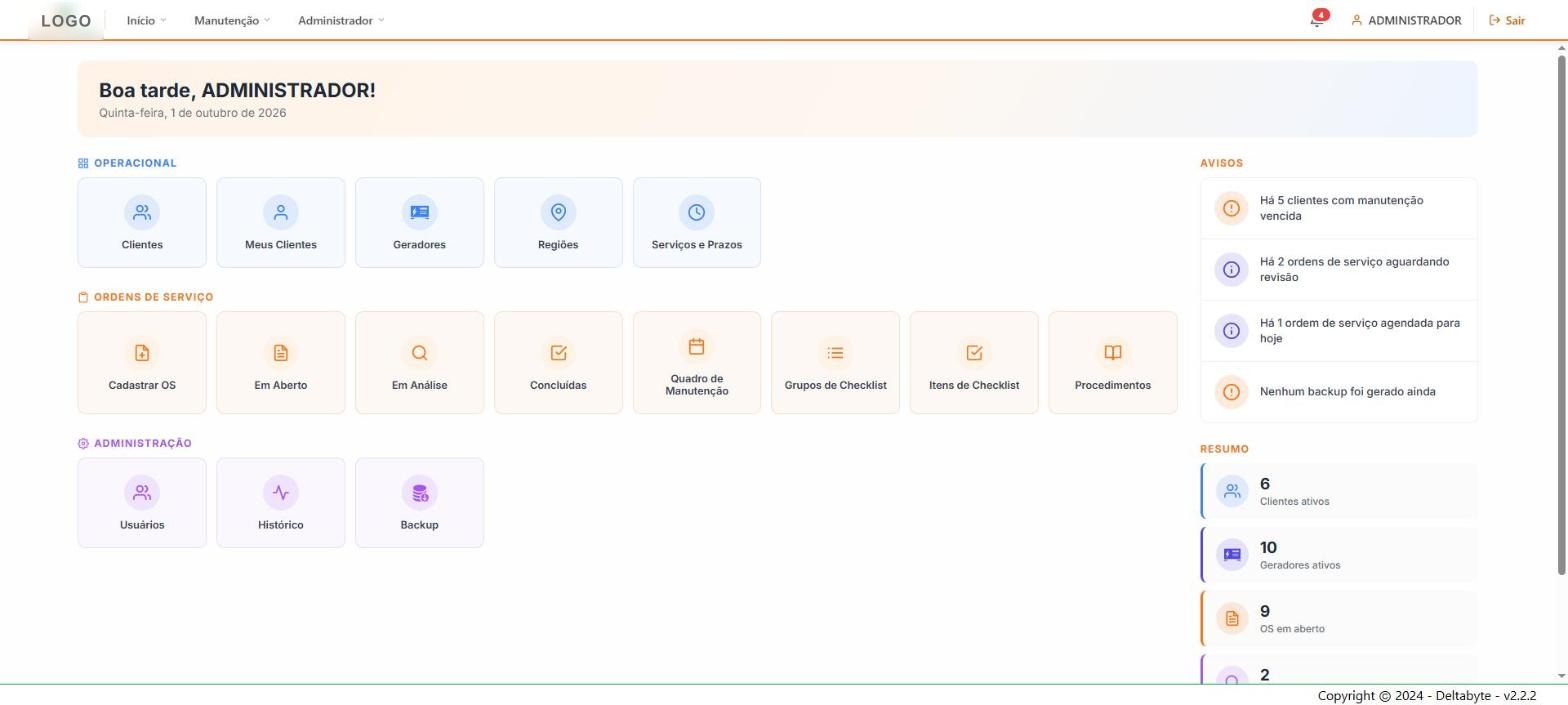The width and height of the screenshot is (1568, 705).
Task: Open the Regiões map pin icon
Action: click(x=558, y=212)
